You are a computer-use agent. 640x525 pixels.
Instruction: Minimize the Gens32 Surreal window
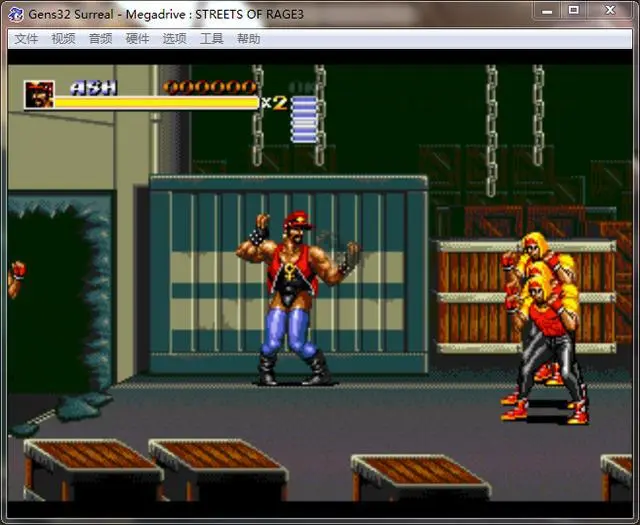tap(547, 11)
